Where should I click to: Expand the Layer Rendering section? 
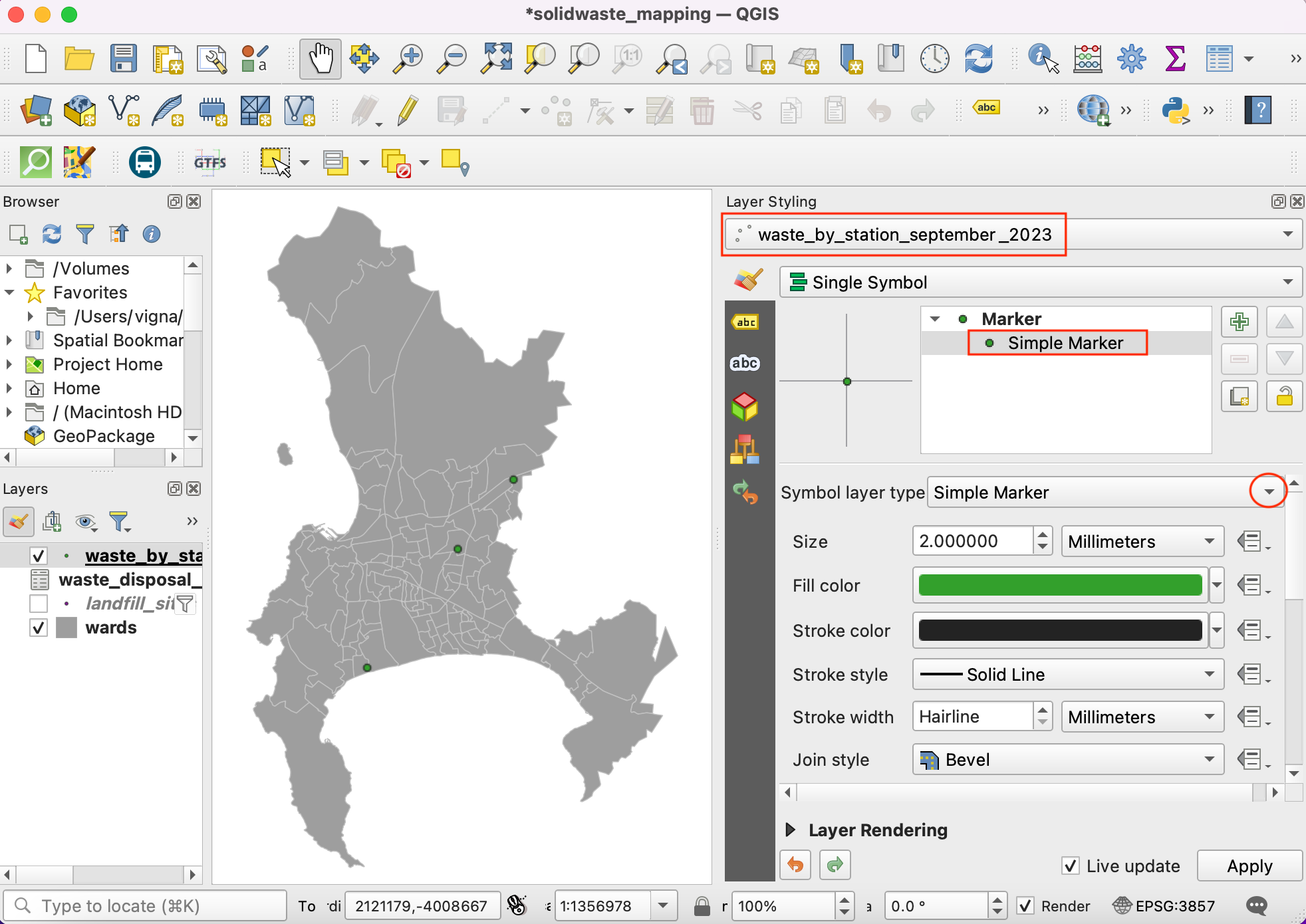click(791, 830)
